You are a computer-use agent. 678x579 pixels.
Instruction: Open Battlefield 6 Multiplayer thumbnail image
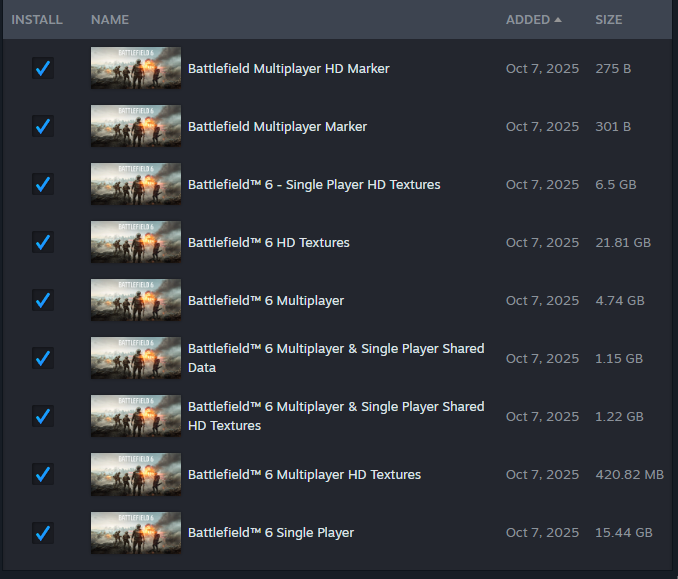[136, 300]
